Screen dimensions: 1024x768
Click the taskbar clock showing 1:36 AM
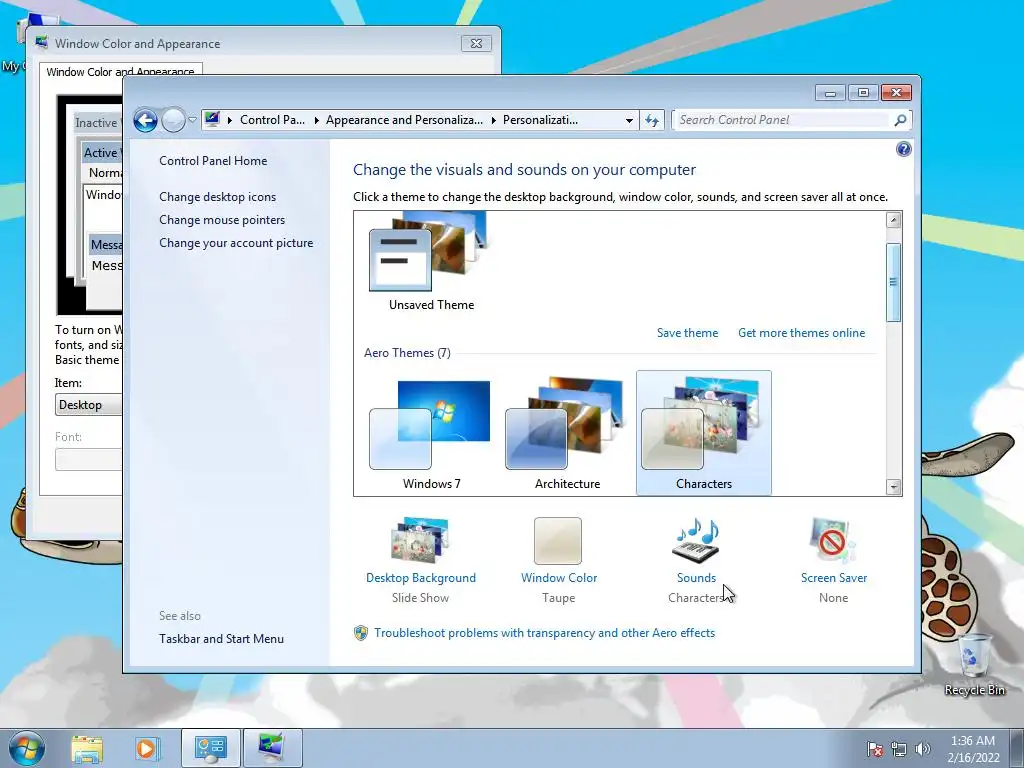pos(973,749)
